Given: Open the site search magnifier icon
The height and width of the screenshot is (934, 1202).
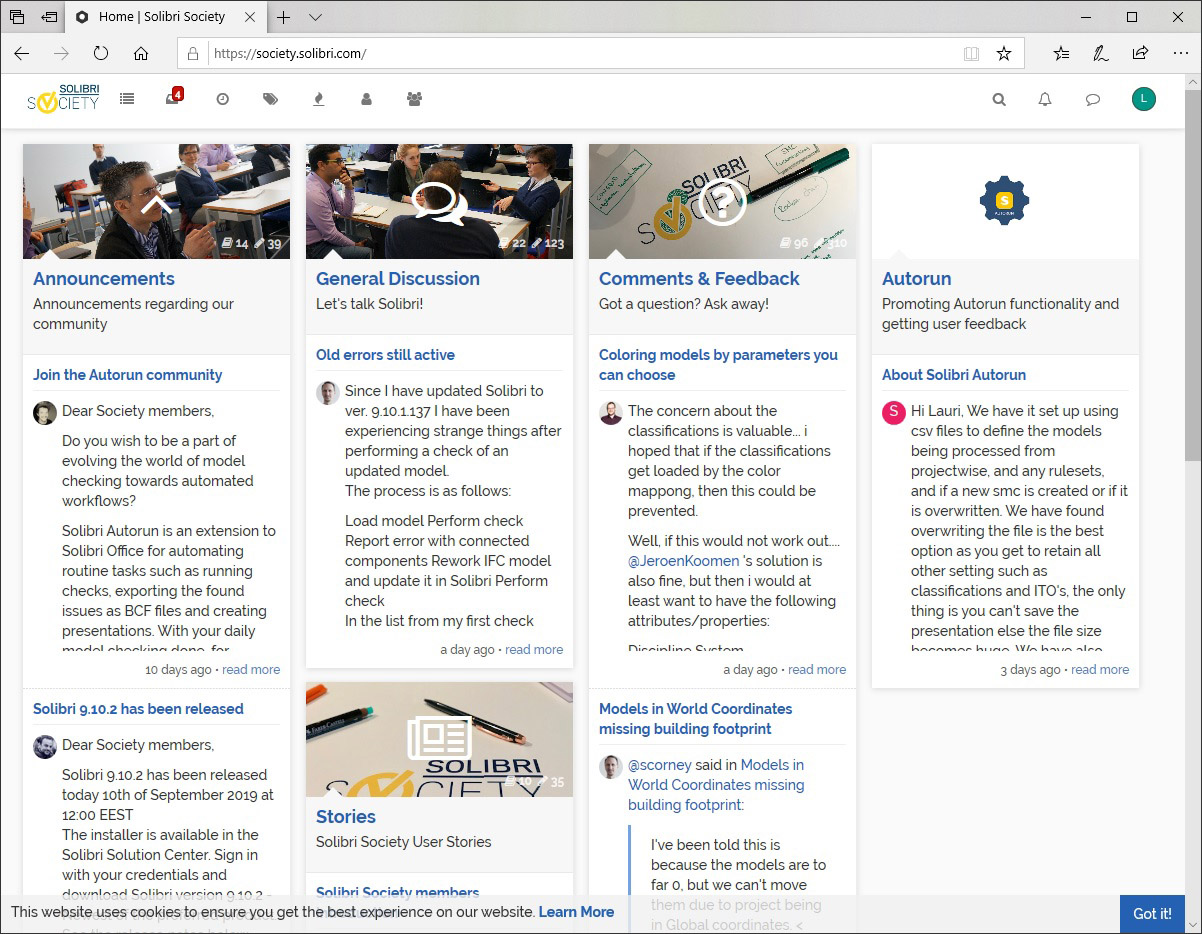Looking at the screenshot, I should (999, 99).
